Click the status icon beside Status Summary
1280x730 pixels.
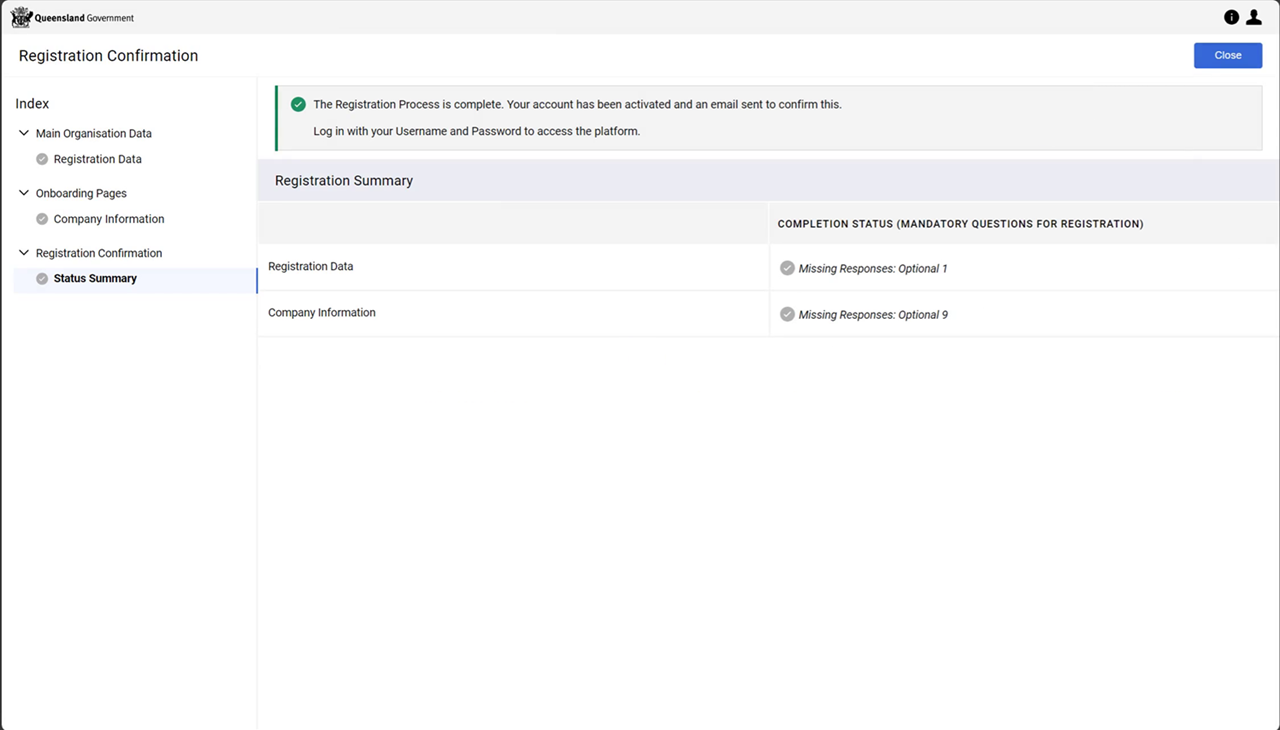pos(42,279)
